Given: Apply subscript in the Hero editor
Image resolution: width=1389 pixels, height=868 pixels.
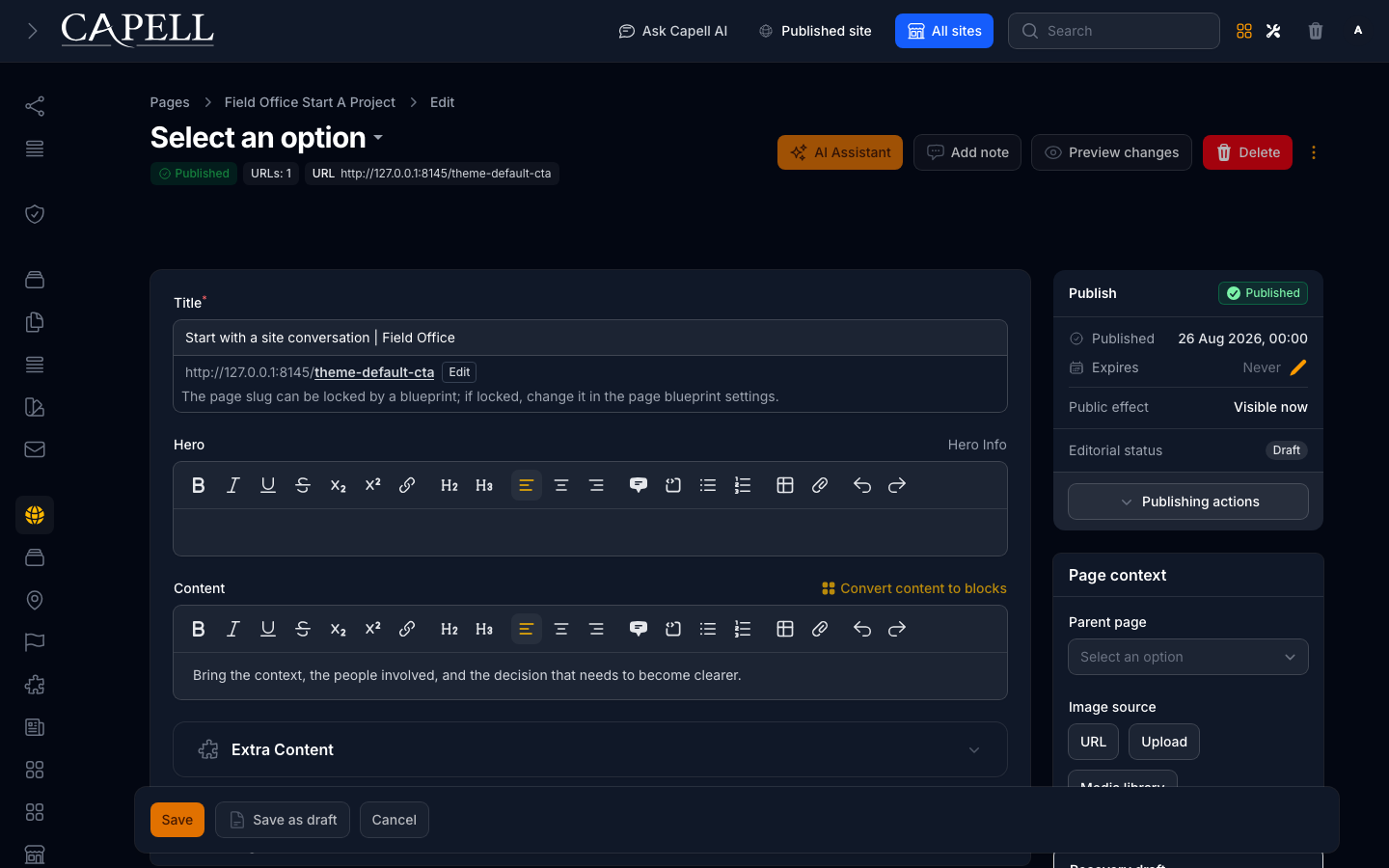Looking at the screenshot, I should tap(338, 485).
